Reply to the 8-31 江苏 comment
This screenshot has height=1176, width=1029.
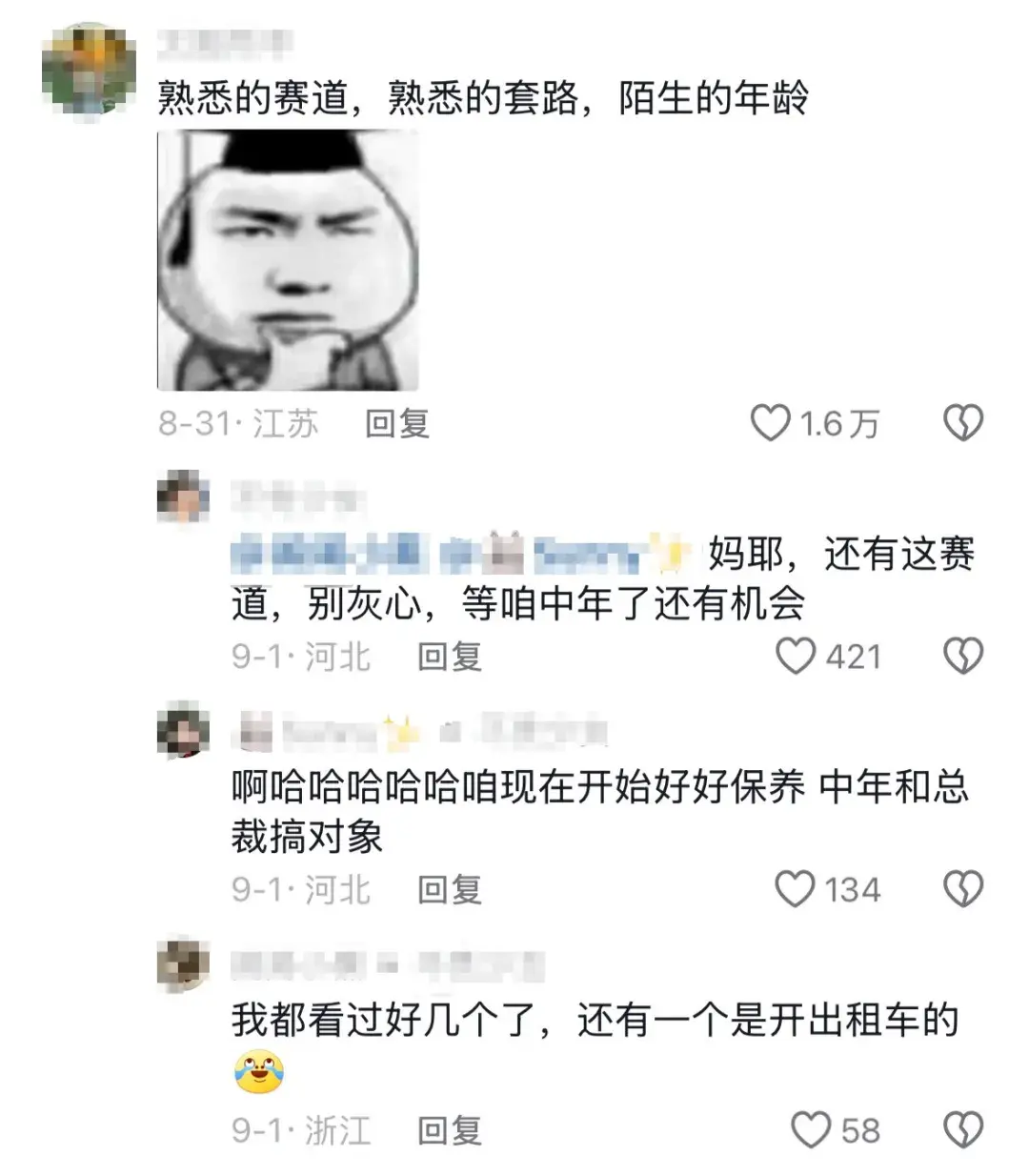pyautogui.click(x=397, y=423)
